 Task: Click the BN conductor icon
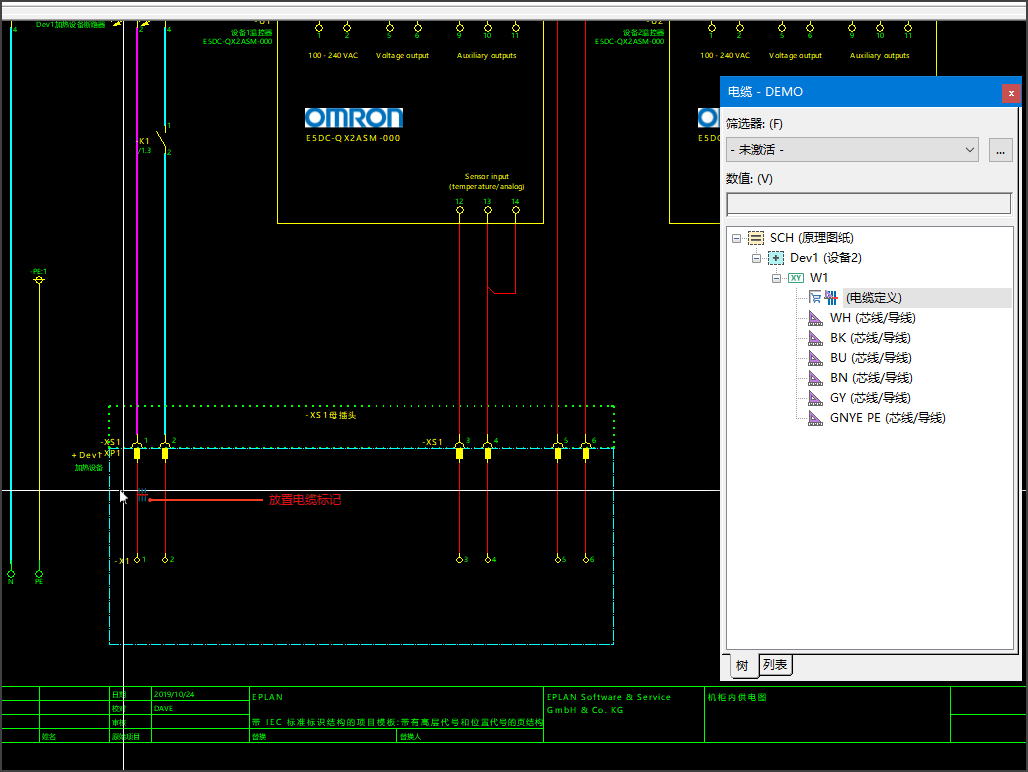click(815, 378)
